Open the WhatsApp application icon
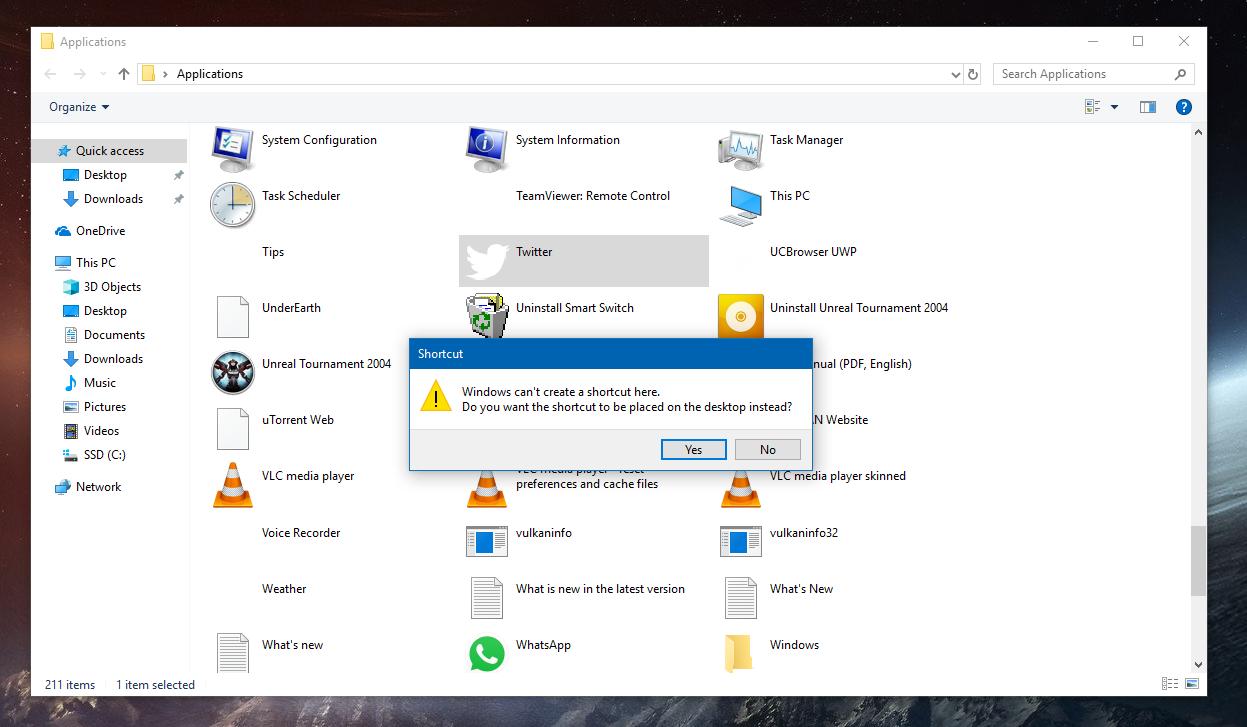 [486, 654]
